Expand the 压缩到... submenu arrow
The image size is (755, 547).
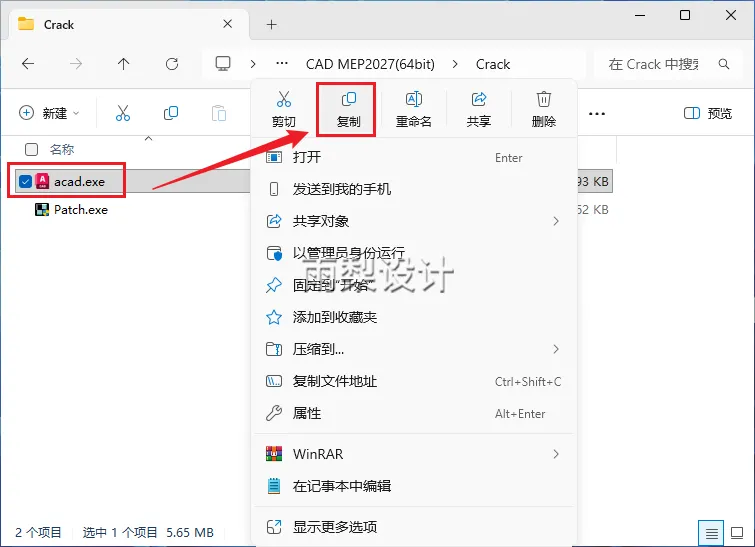click(556, 349)
